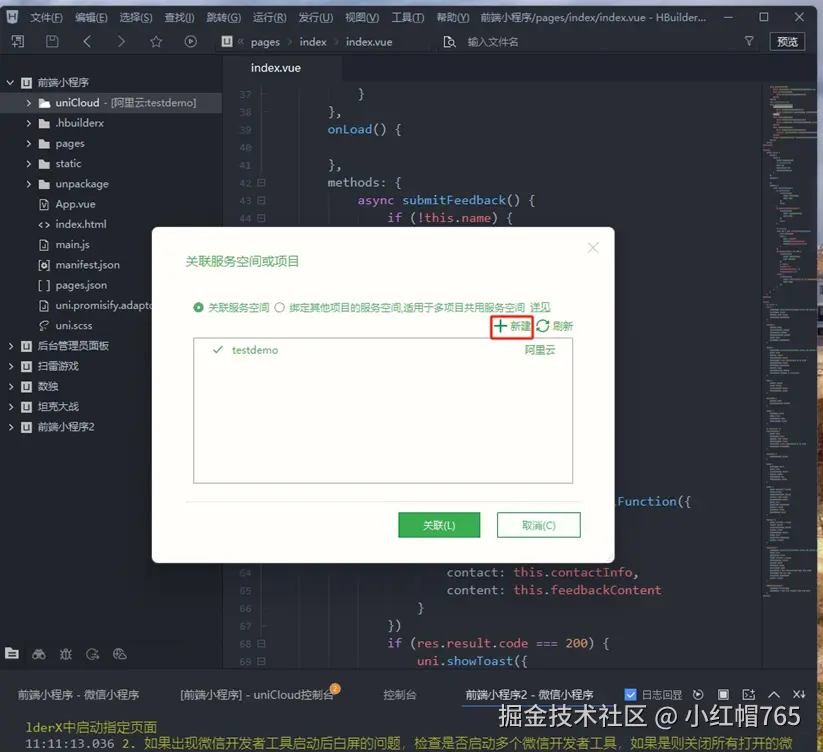Open pages.json in project tree
The width and height of the screenshot is (823, 752).
[81, 285]
